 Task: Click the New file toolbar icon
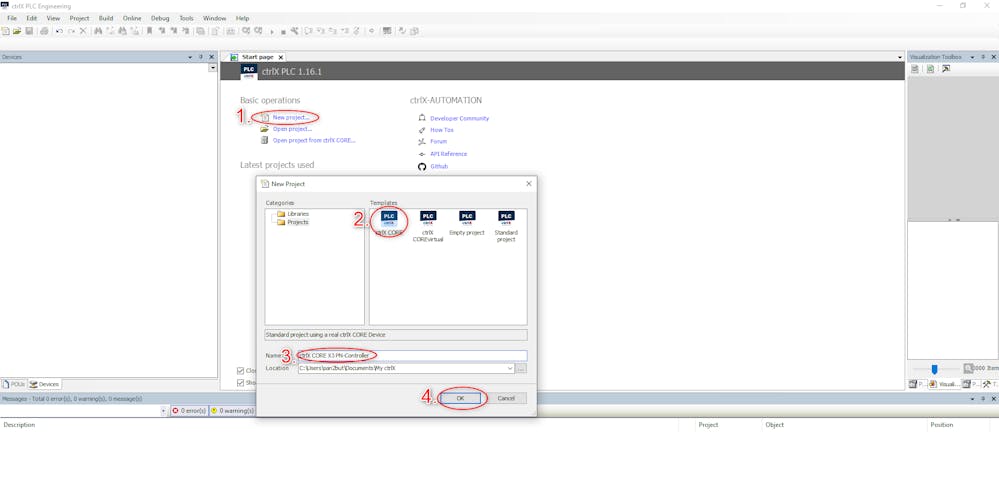coord(6,31)
